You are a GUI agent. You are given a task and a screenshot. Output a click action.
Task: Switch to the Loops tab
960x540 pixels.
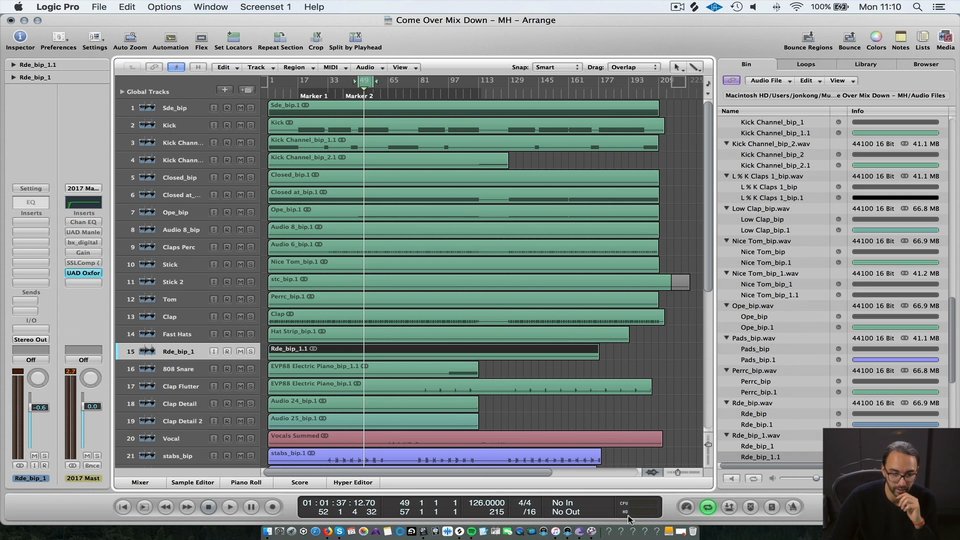(806, 64)
